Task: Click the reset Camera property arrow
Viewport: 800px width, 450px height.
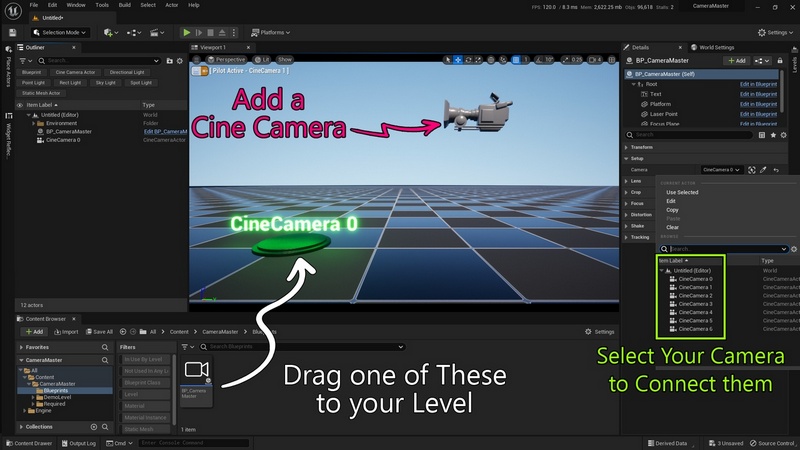Action: (x=777, y=170)
